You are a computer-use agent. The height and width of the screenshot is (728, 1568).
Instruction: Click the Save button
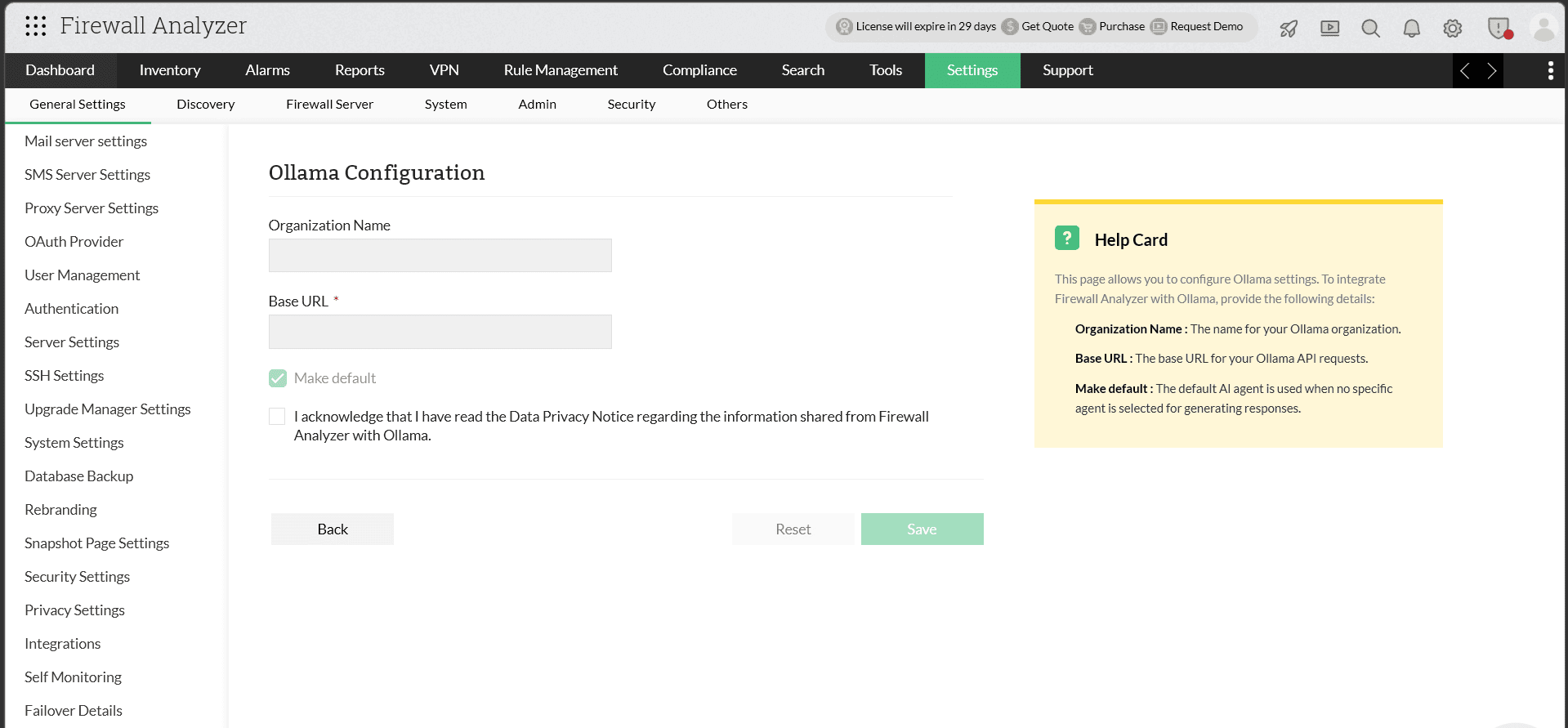tap(922, 529)
